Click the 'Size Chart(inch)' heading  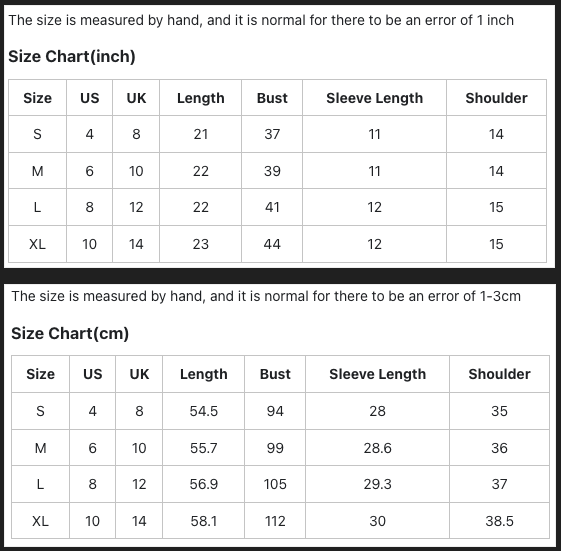(72, 57)
